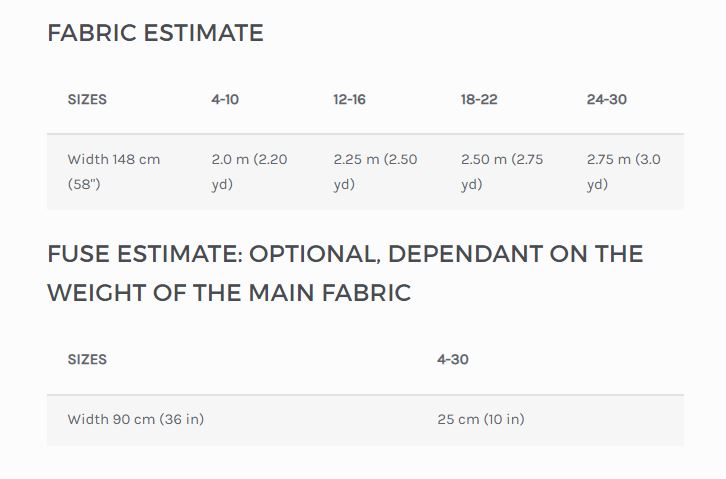The image size is (726, 479).
Task: Click the FUSE ESTIMATE heading text
Action: 345,273
